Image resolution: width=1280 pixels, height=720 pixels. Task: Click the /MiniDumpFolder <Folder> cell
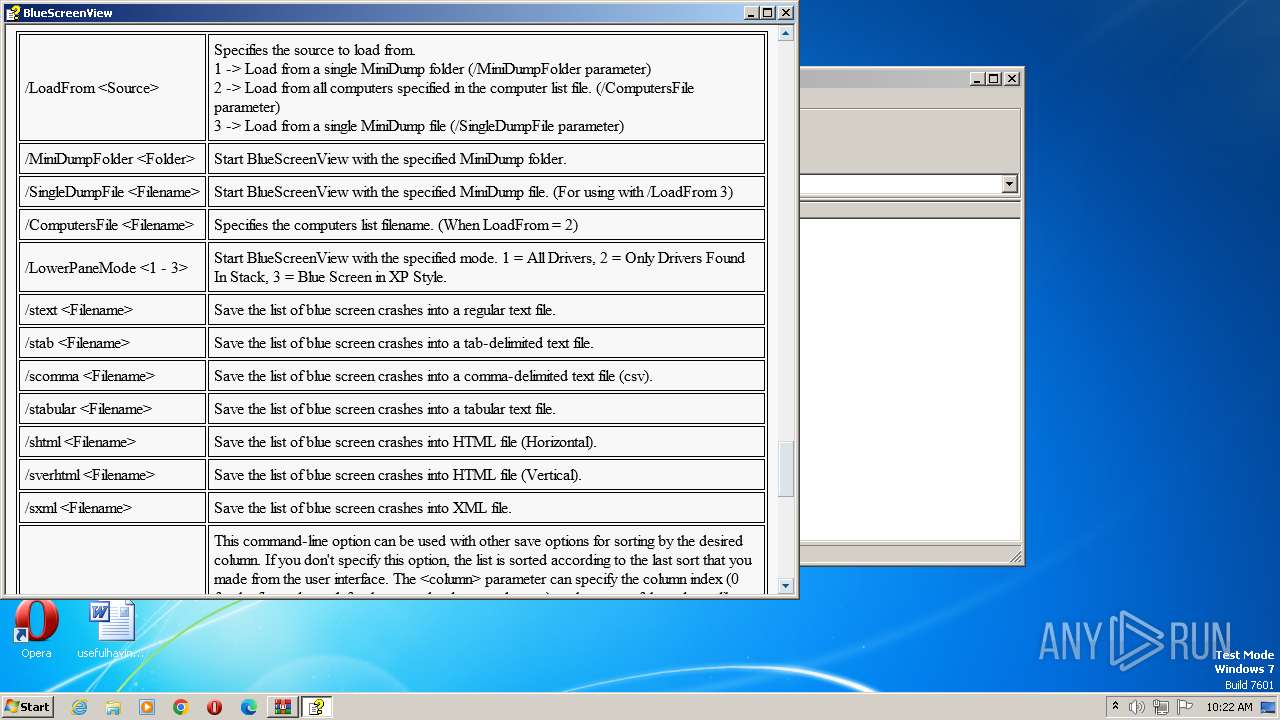pos(112,159)
